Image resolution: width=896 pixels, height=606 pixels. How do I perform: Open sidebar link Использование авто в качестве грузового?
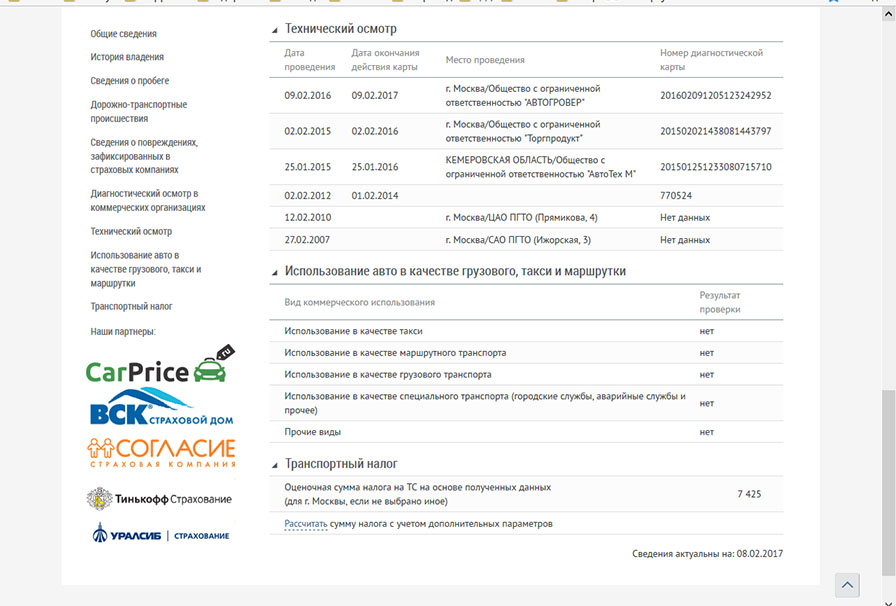[145, 269]
